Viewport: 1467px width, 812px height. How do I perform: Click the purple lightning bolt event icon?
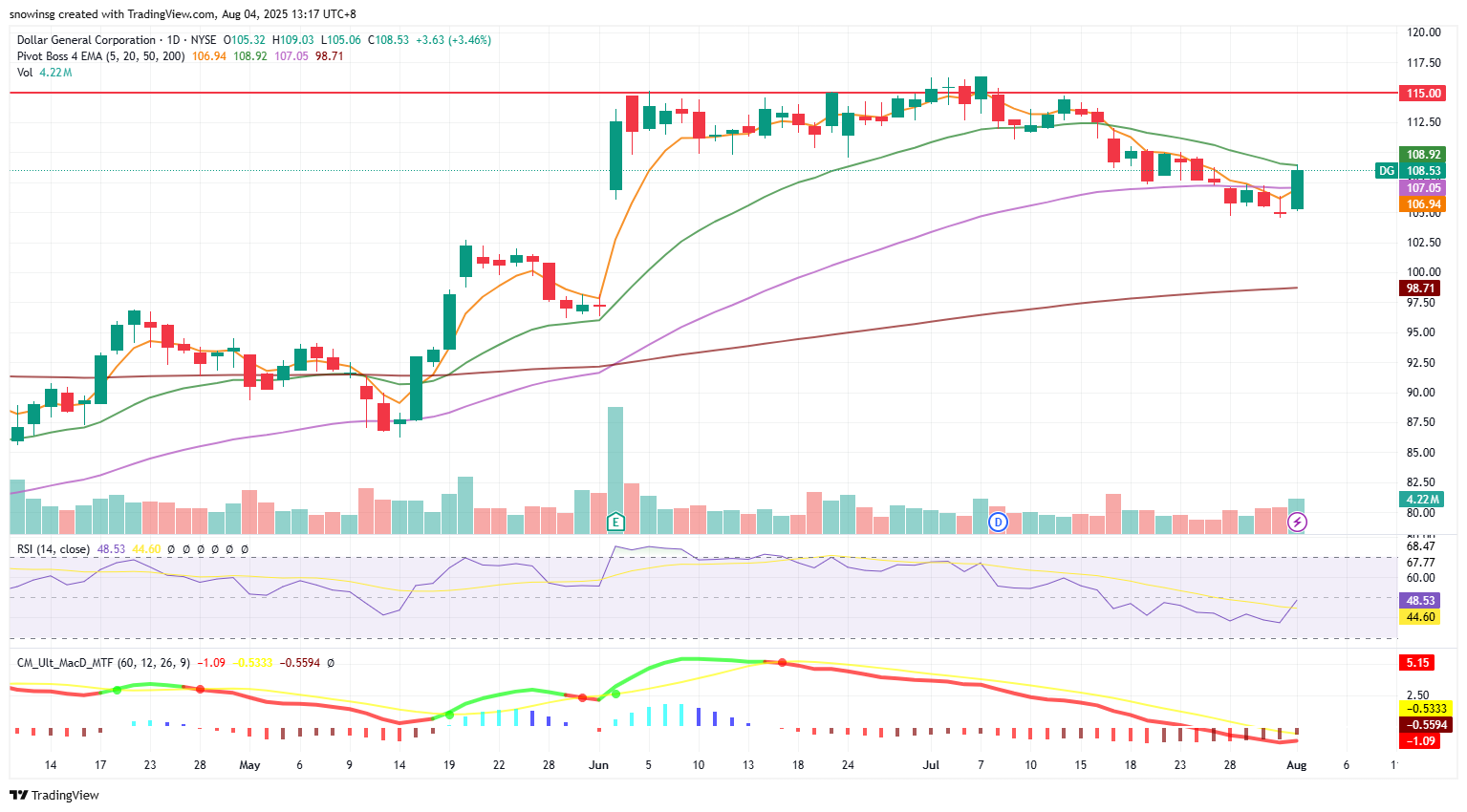coord(1297,522)
